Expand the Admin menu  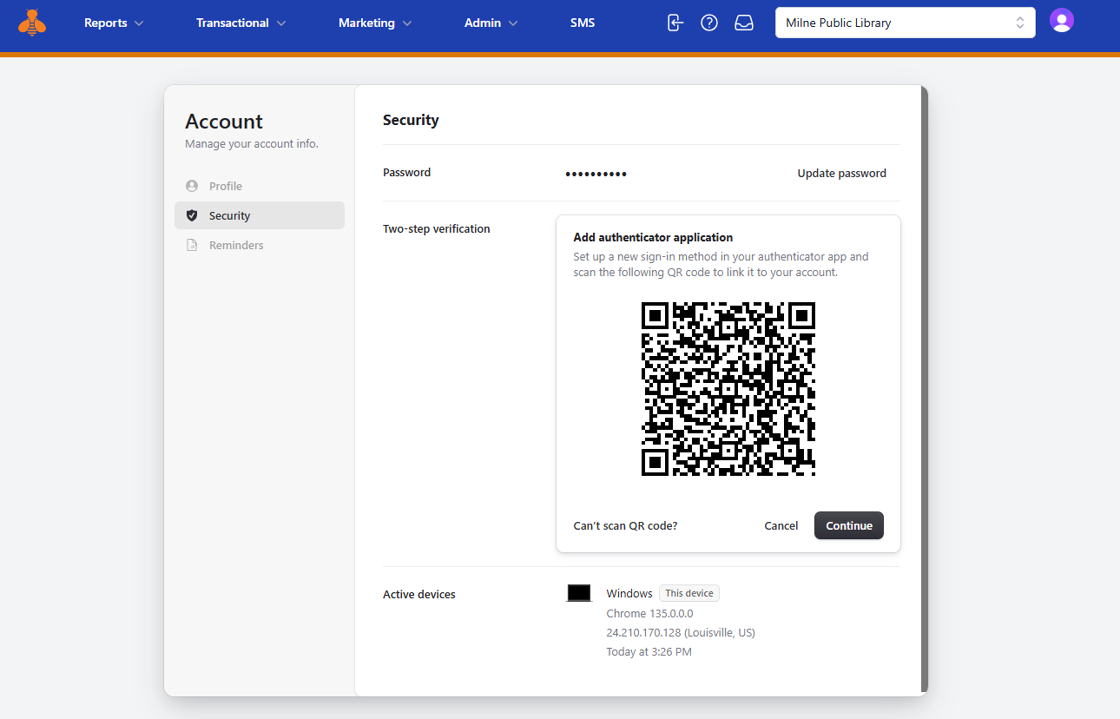(491, 23)
